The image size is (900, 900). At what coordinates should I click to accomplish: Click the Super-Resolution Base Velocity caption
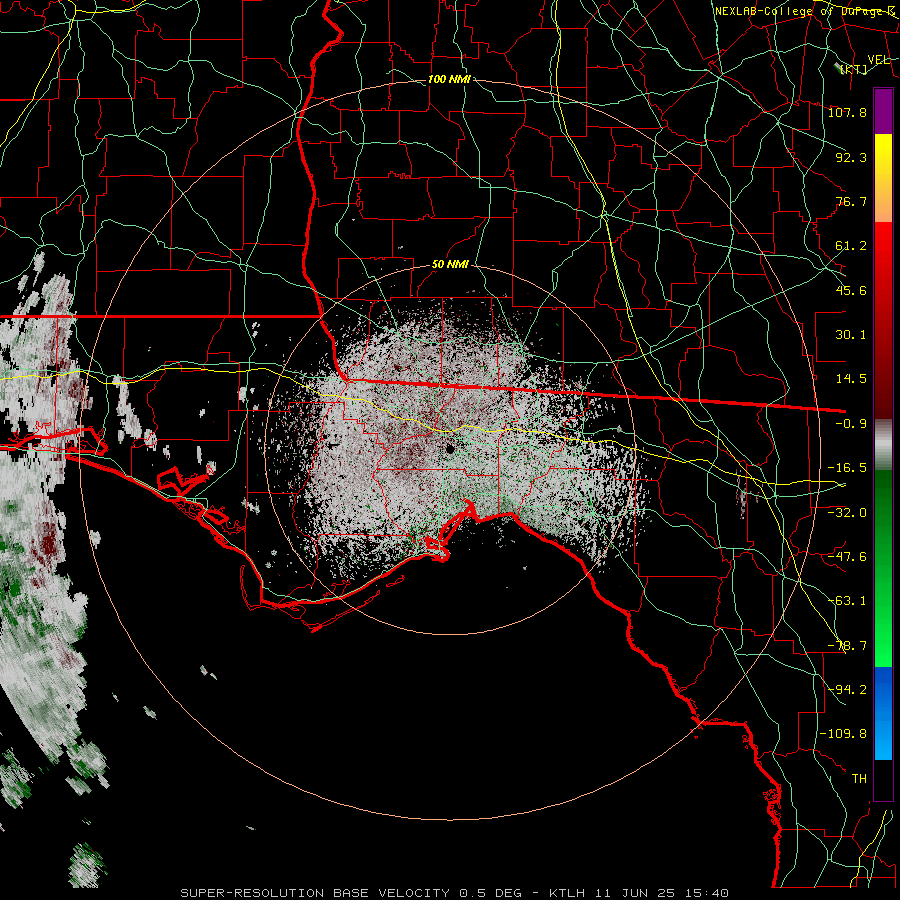click(455, 893)
